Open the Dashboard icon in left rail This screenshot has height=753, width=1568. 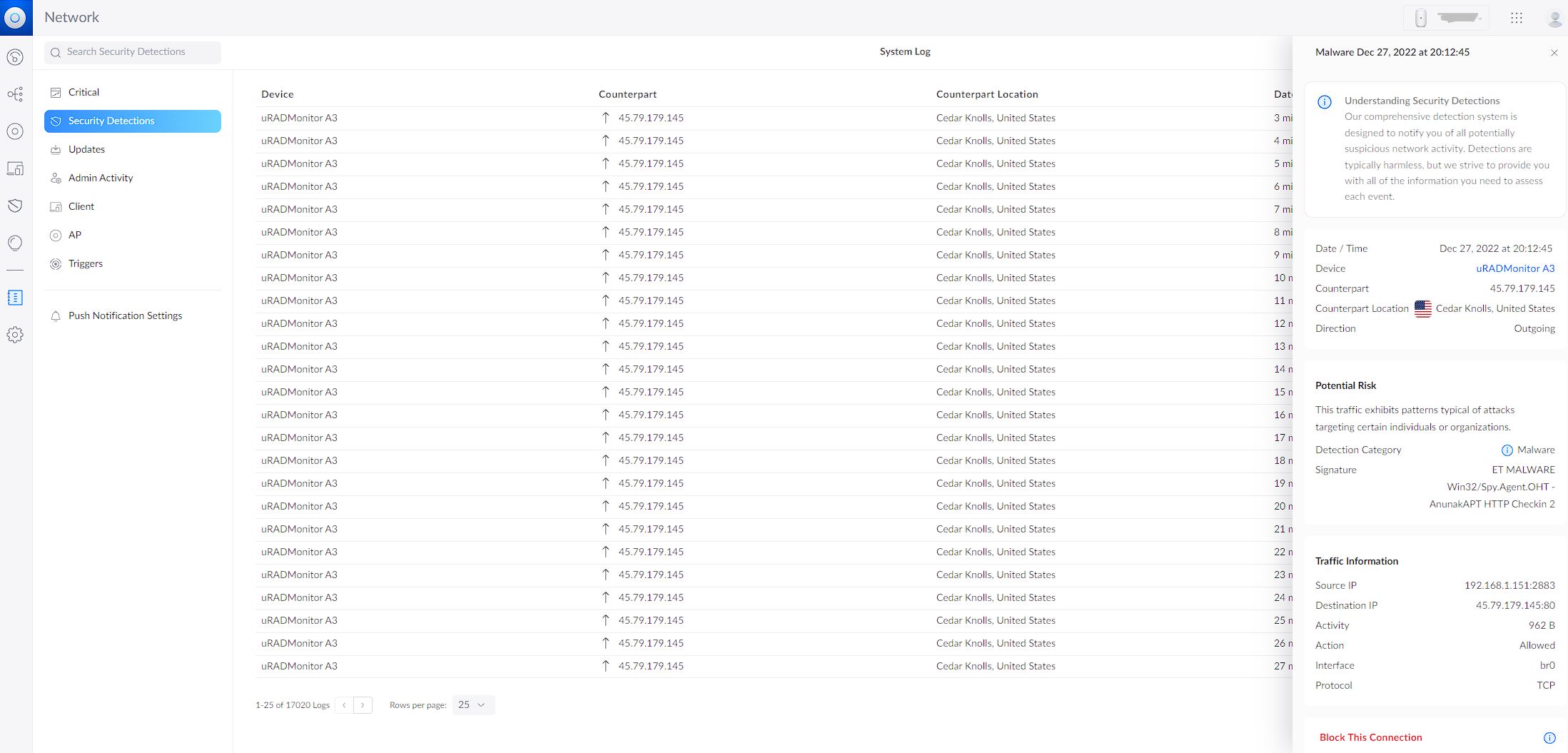15,57
